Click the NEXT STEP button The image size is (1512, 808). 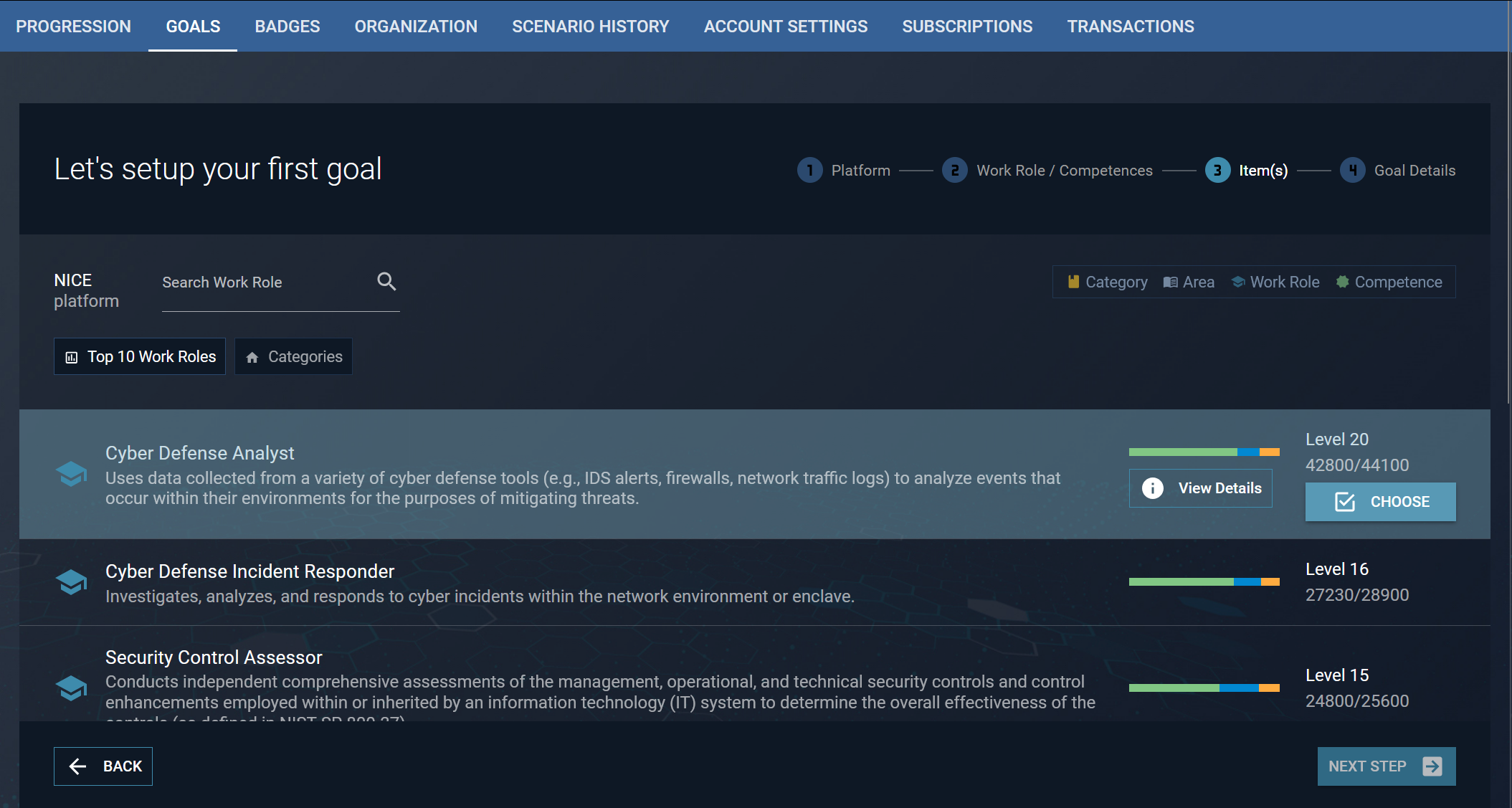pyautogui.click(x=1385, y=766)
